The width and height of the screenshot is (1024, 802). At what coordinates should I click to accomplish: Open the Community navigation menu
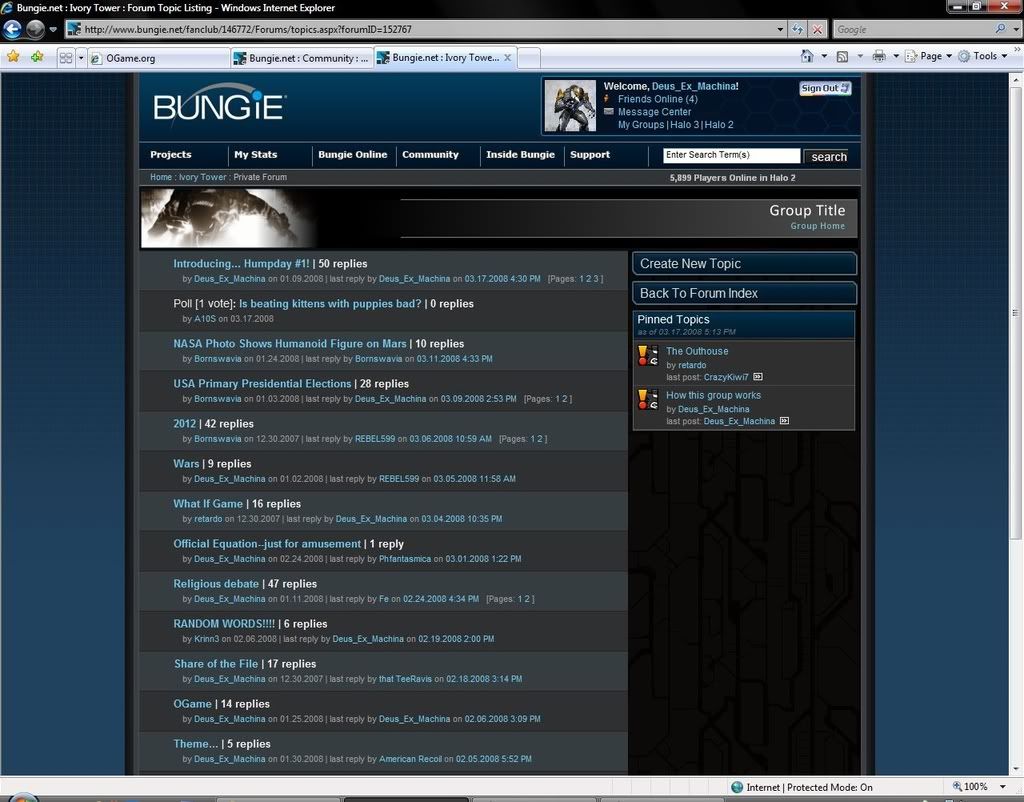(x=430, y=155)
